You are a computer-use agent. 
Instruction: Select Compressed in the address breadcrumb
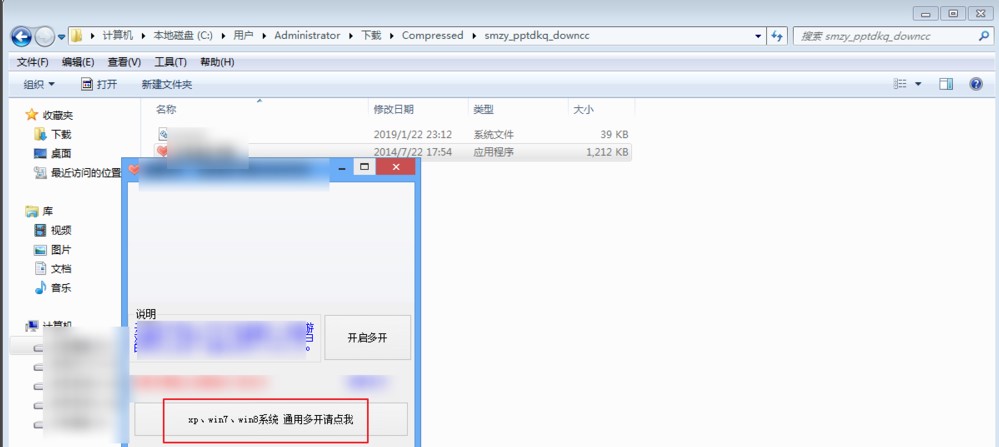(x=433, y=36)
